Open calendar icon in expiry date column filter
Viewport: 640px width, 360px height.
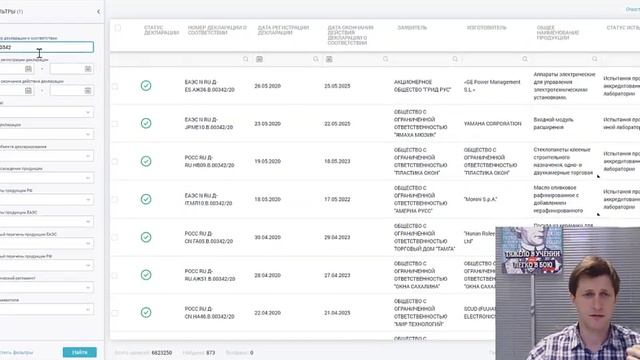pyautogui.click(x=329, y=59)
